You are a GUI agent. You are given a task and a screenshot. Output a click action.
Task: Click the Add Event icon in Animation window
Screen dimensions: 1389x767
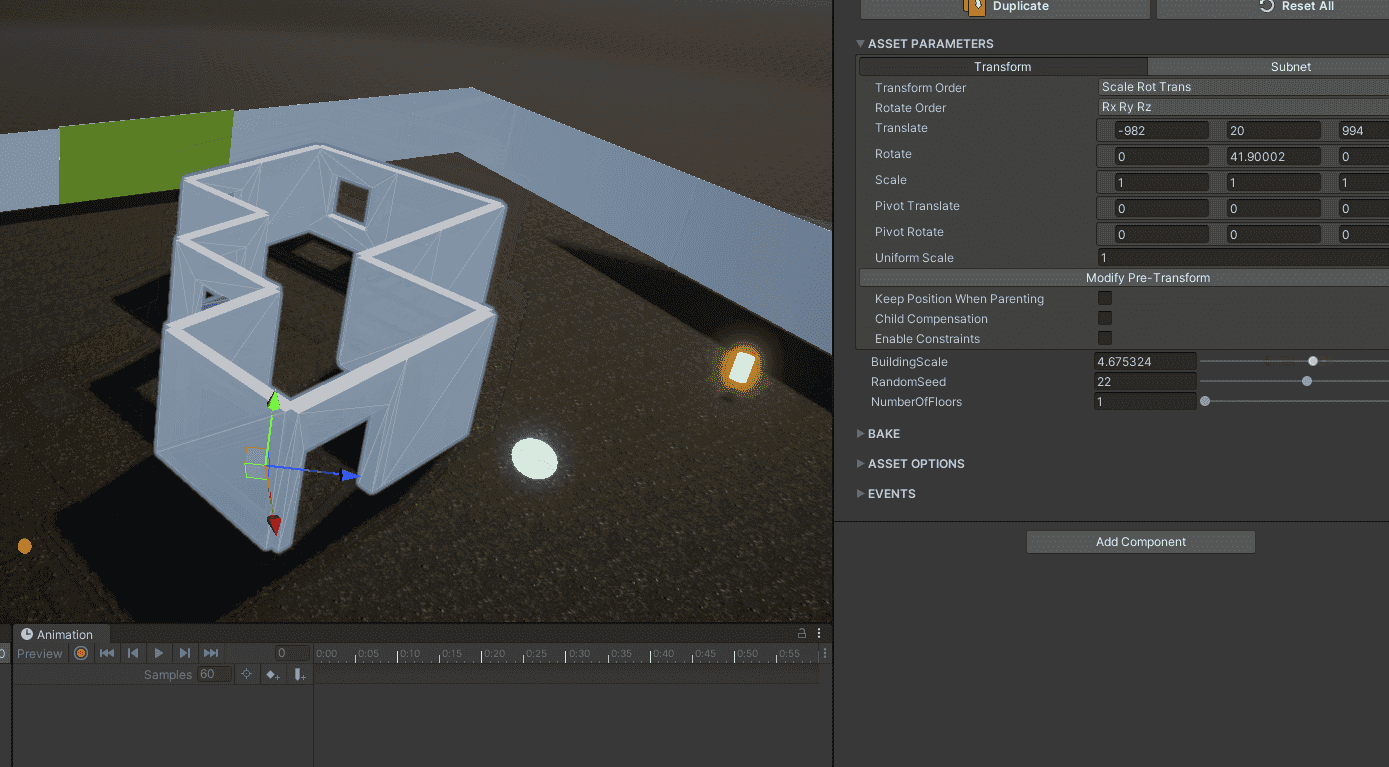pyautogui.click(x=300, y=675)
